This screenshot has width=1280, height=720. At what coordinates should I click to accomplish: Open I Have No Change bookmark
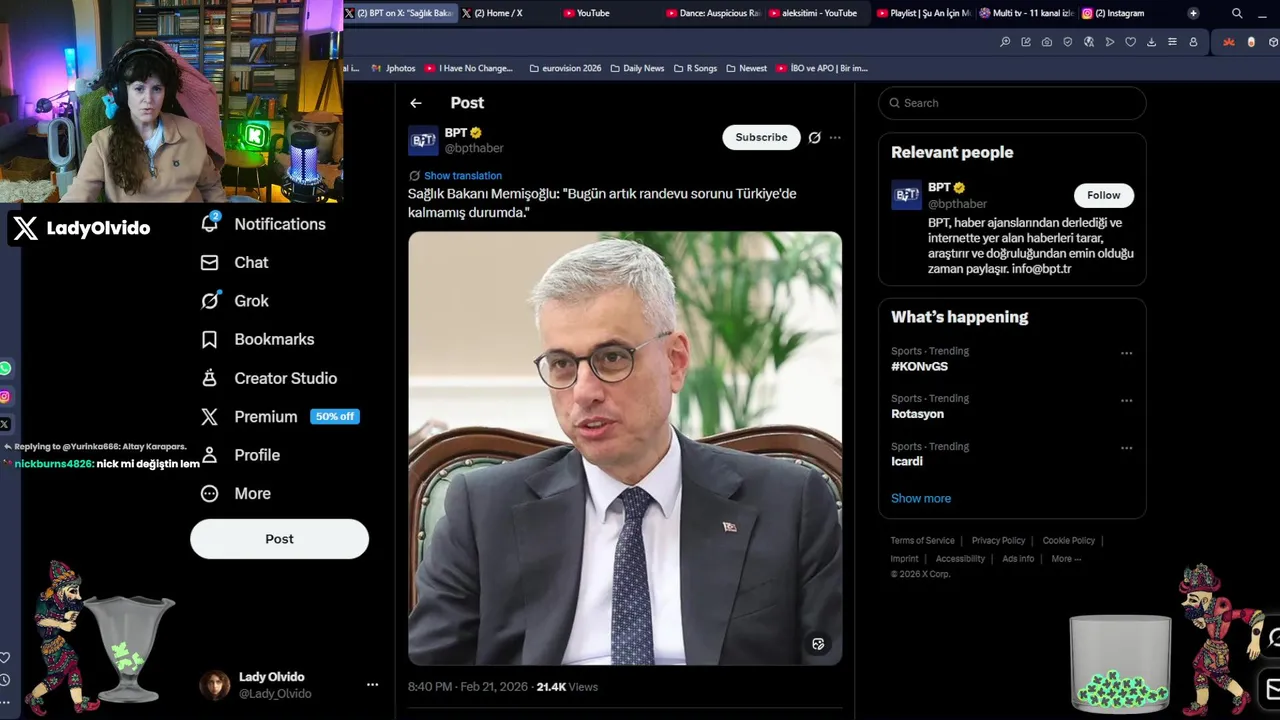[x=469, y=68]
